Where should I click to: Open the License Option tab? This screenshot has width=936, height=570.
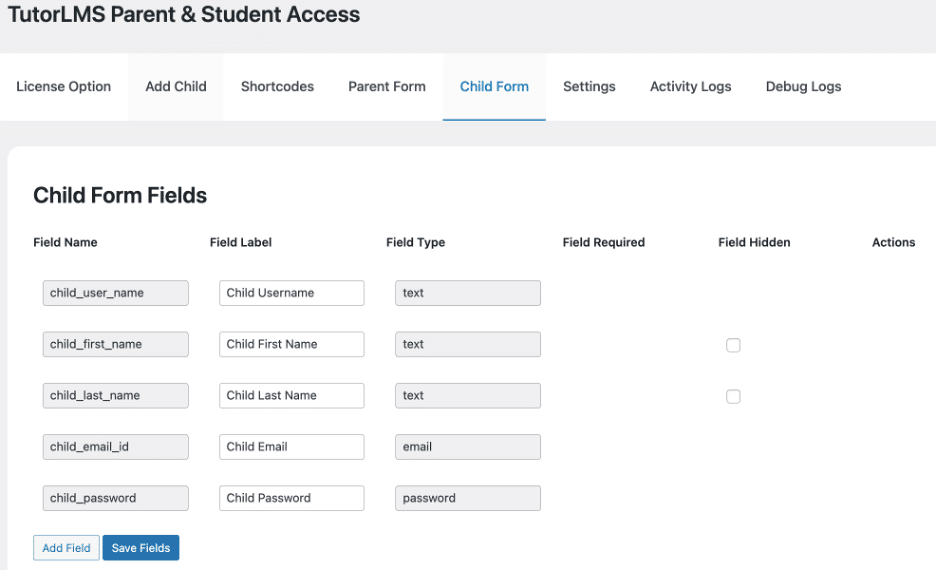click(x=63, y=87)
